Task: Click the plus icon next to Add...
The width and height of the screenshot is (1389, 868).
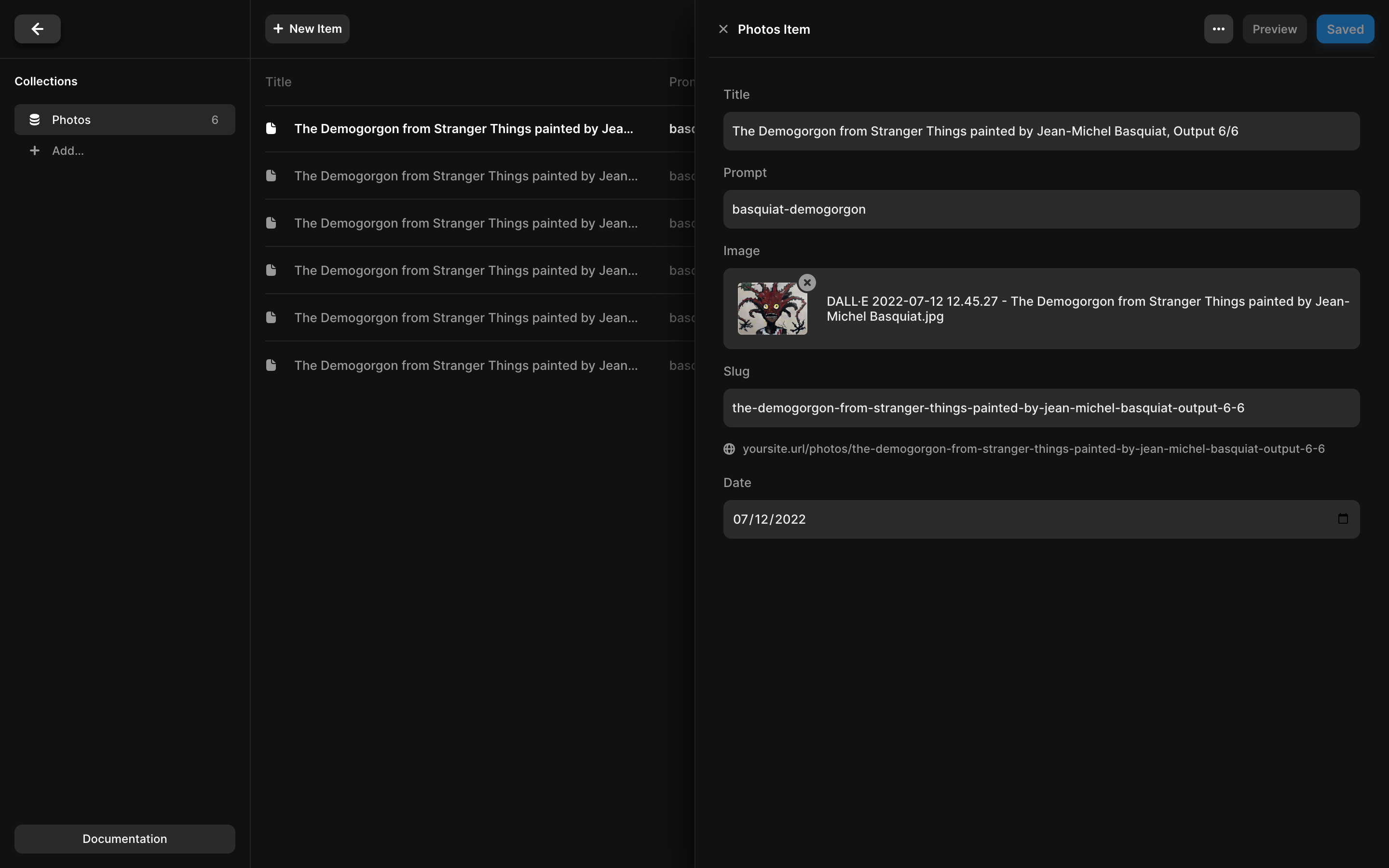Action: [x=34, y=150]
